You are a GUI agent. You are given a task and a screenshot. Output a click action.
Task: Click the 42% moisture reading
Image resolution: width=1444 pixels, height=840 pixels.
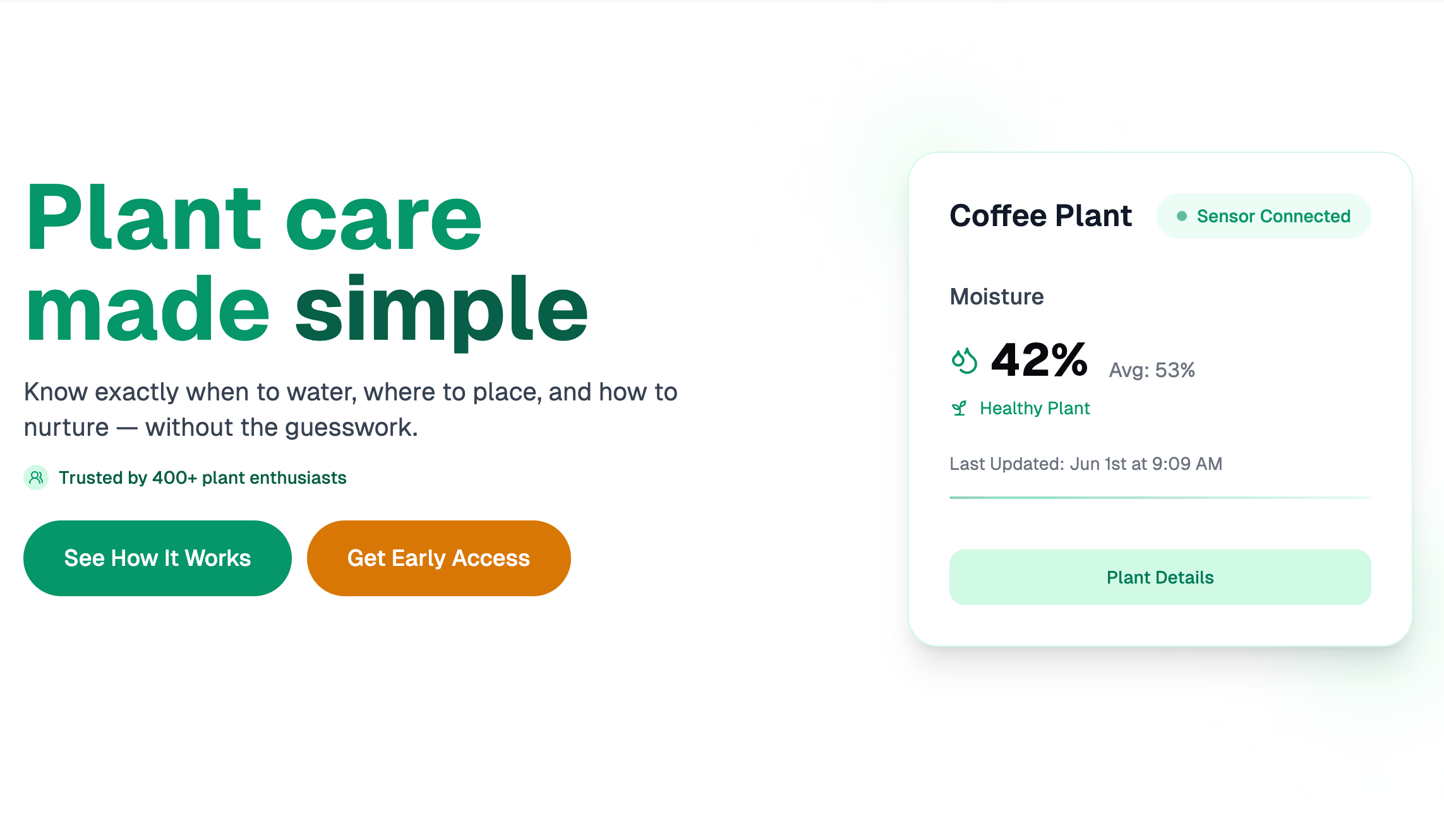[x=1039, y=361]
